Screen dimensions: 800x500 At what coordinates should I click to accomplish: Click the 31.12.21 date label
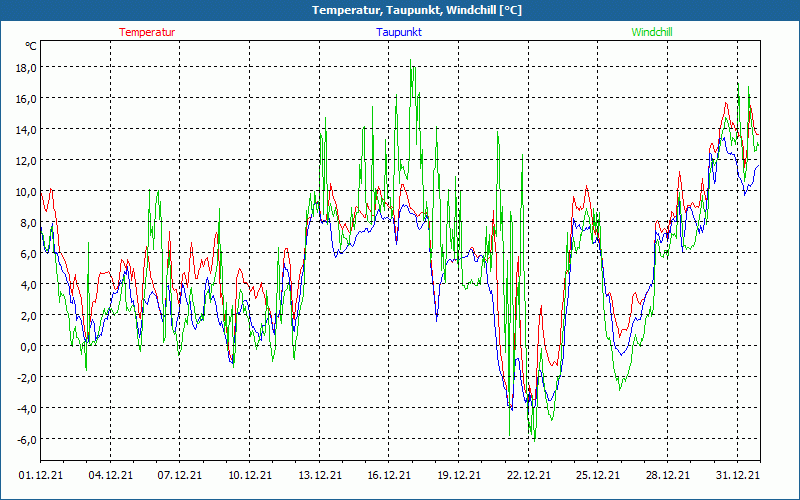click(x=738, y=475)
